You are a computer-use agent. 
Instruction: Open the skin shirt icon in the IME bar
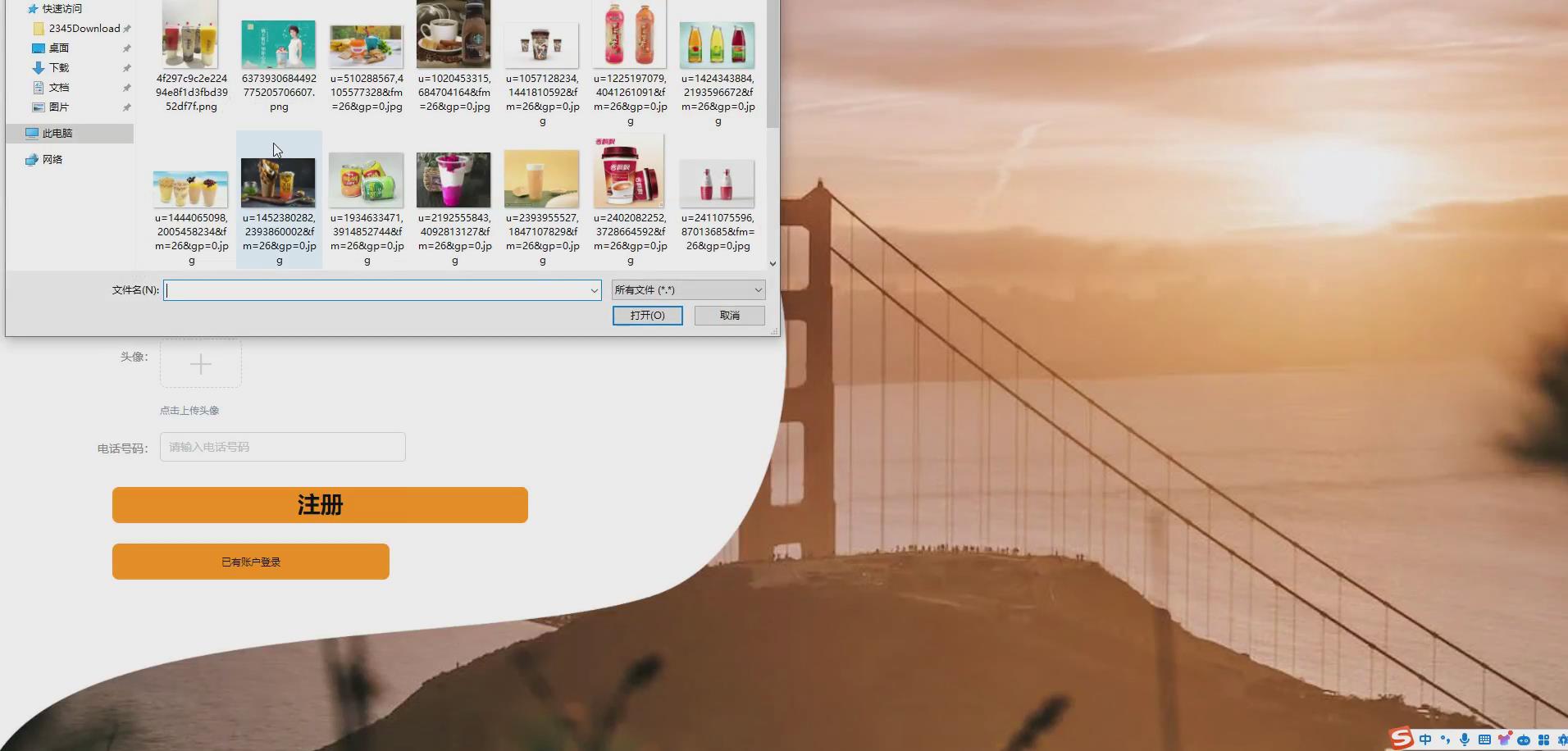coord(1504,740)
